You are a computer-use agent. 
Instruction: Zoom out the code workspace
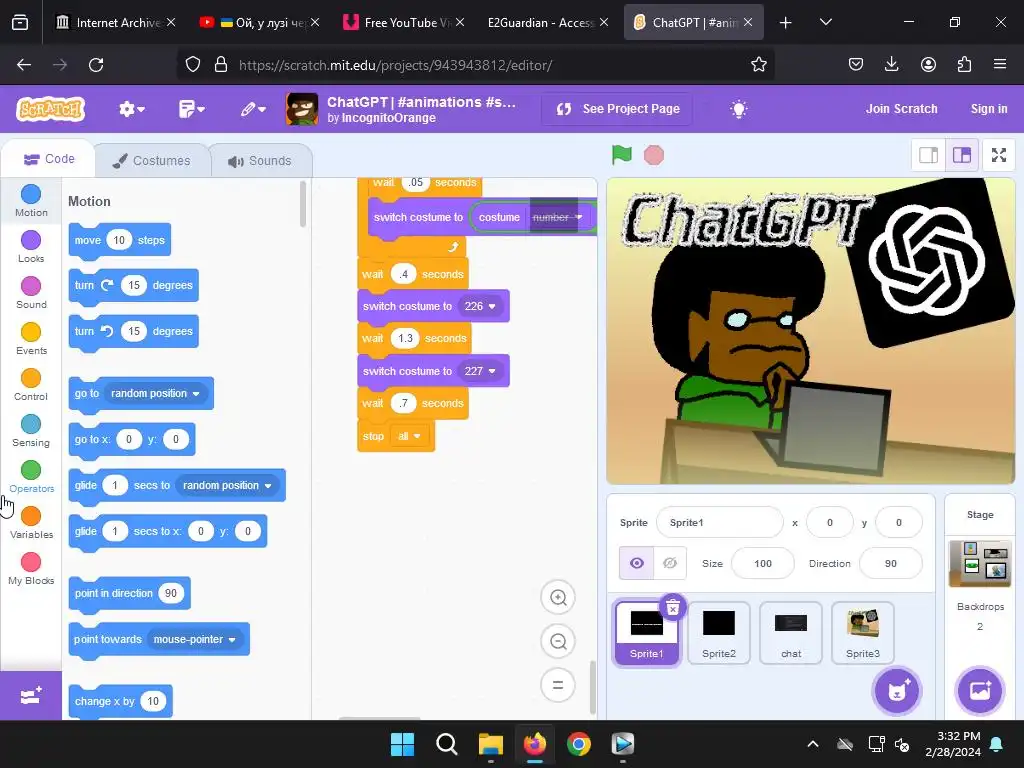[558, 641]
